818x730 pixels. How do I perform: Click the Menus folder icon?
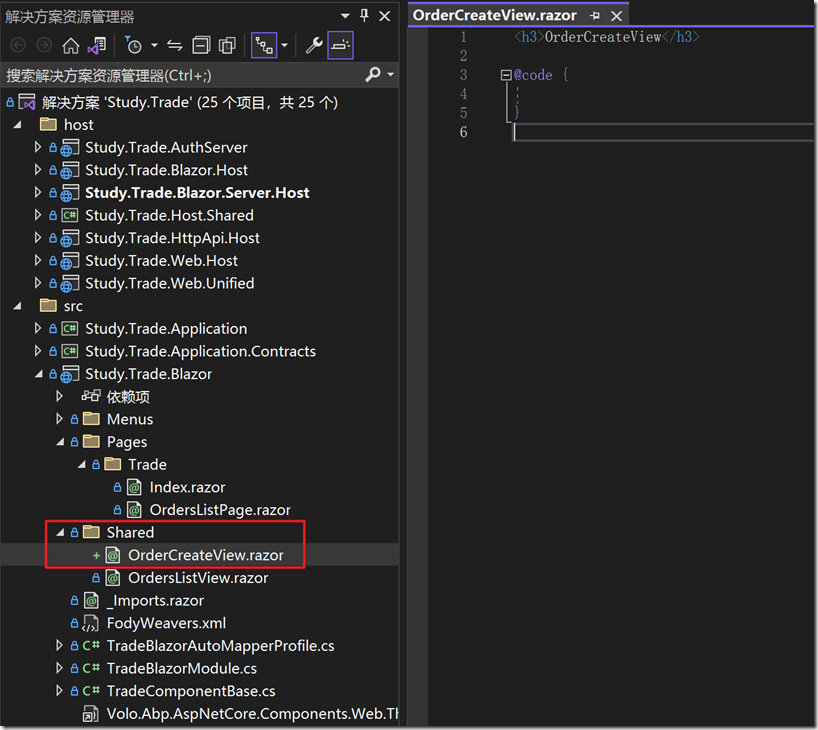91,418
